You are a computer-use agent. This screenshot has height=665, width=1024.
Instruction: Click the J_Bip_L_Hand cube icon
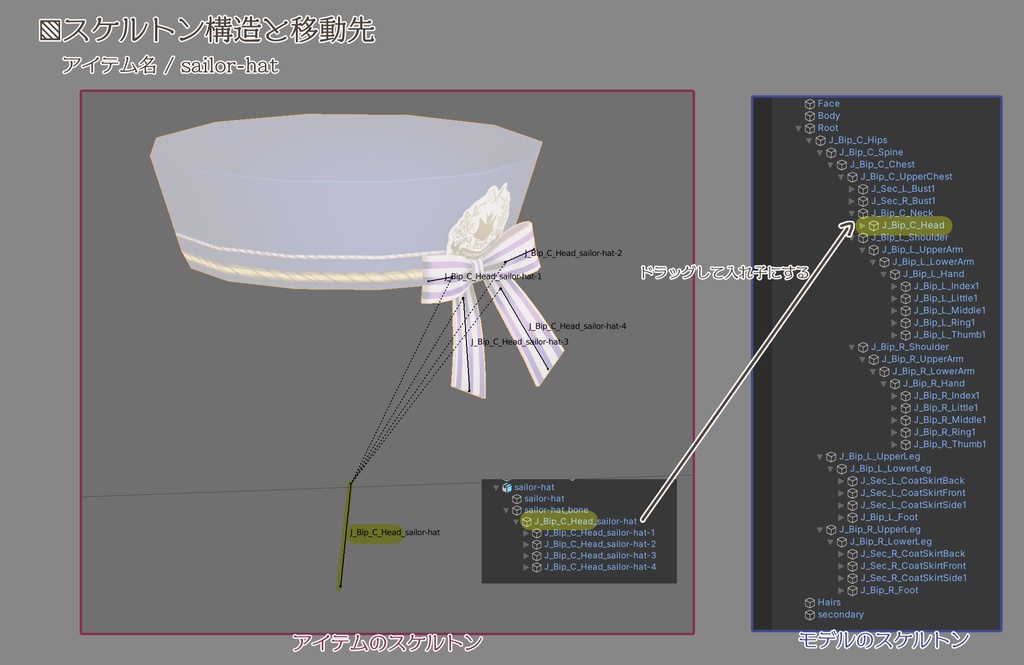point(895,274)
